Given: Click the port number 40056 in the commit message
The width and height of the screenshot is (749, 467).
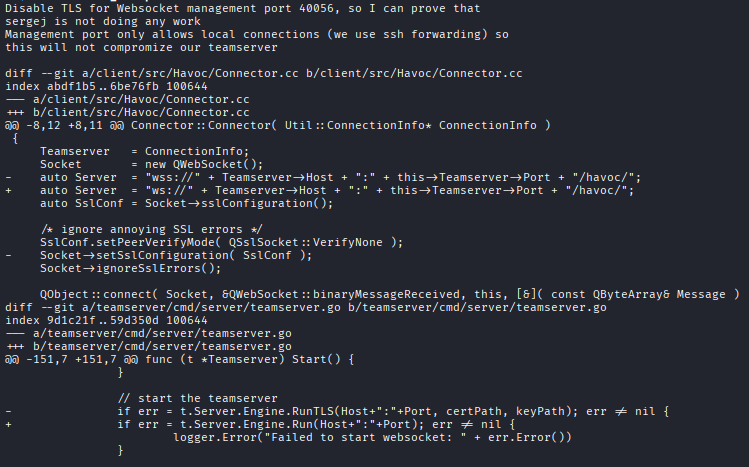Looking at the screenshot, I should tap(316, 8).
